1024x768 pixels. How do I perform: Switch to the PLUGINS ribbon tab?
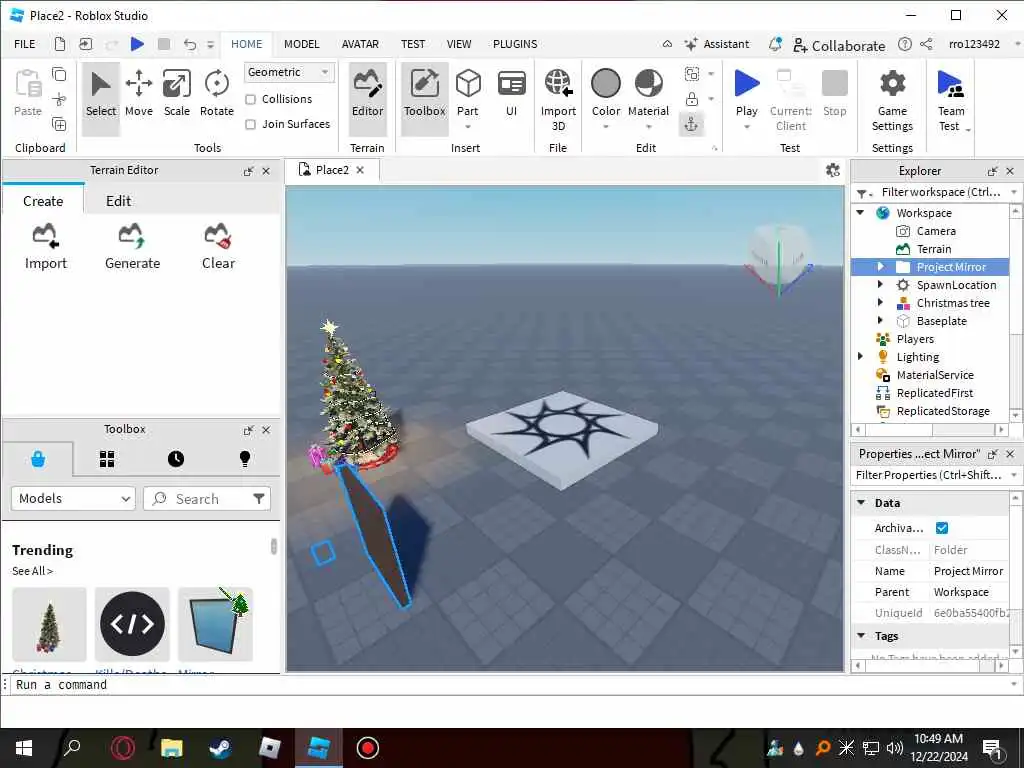(515, 44)
